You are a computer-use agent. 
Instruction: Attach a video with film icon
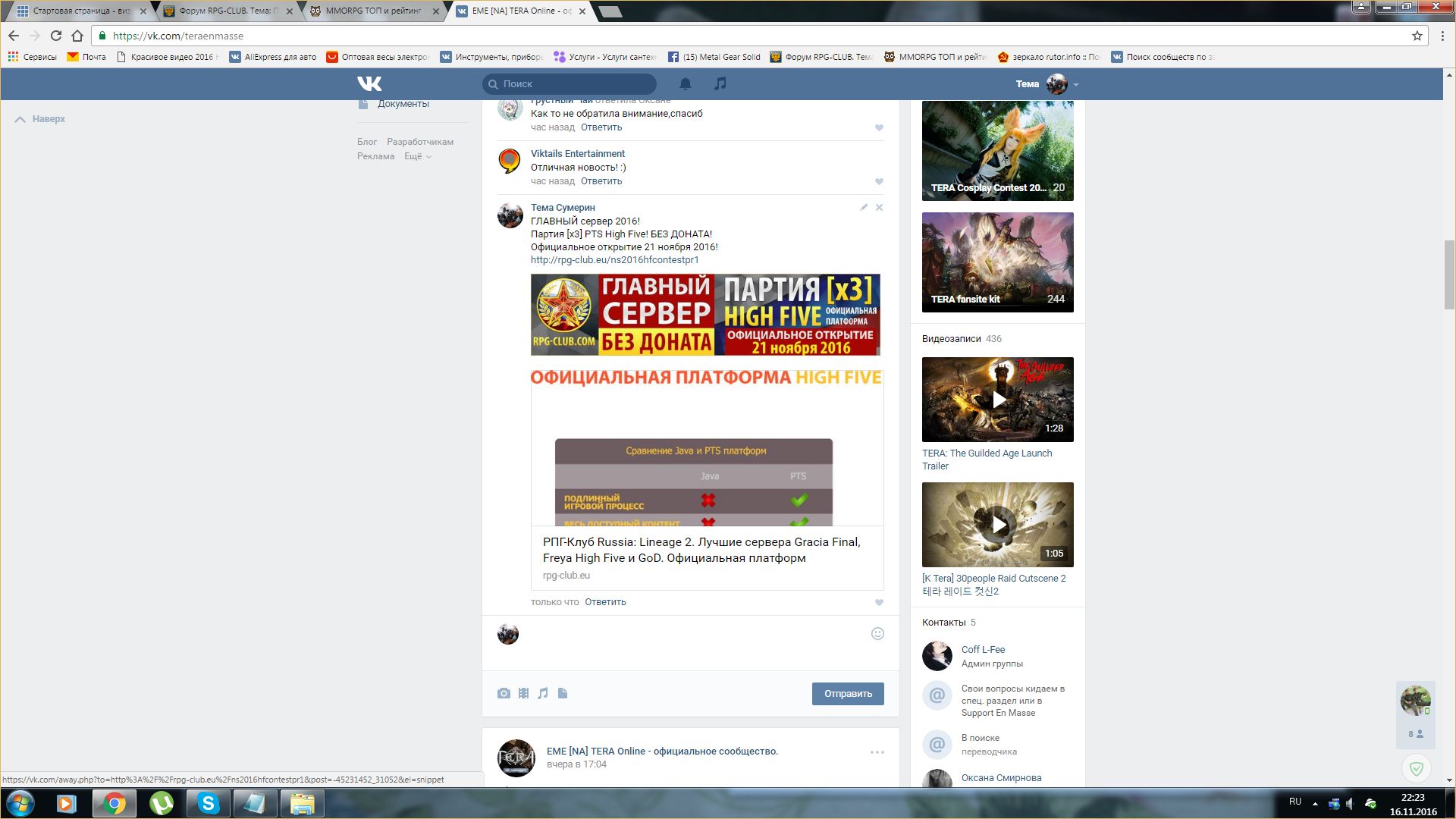pyautogui.click(x=523, y=693)
